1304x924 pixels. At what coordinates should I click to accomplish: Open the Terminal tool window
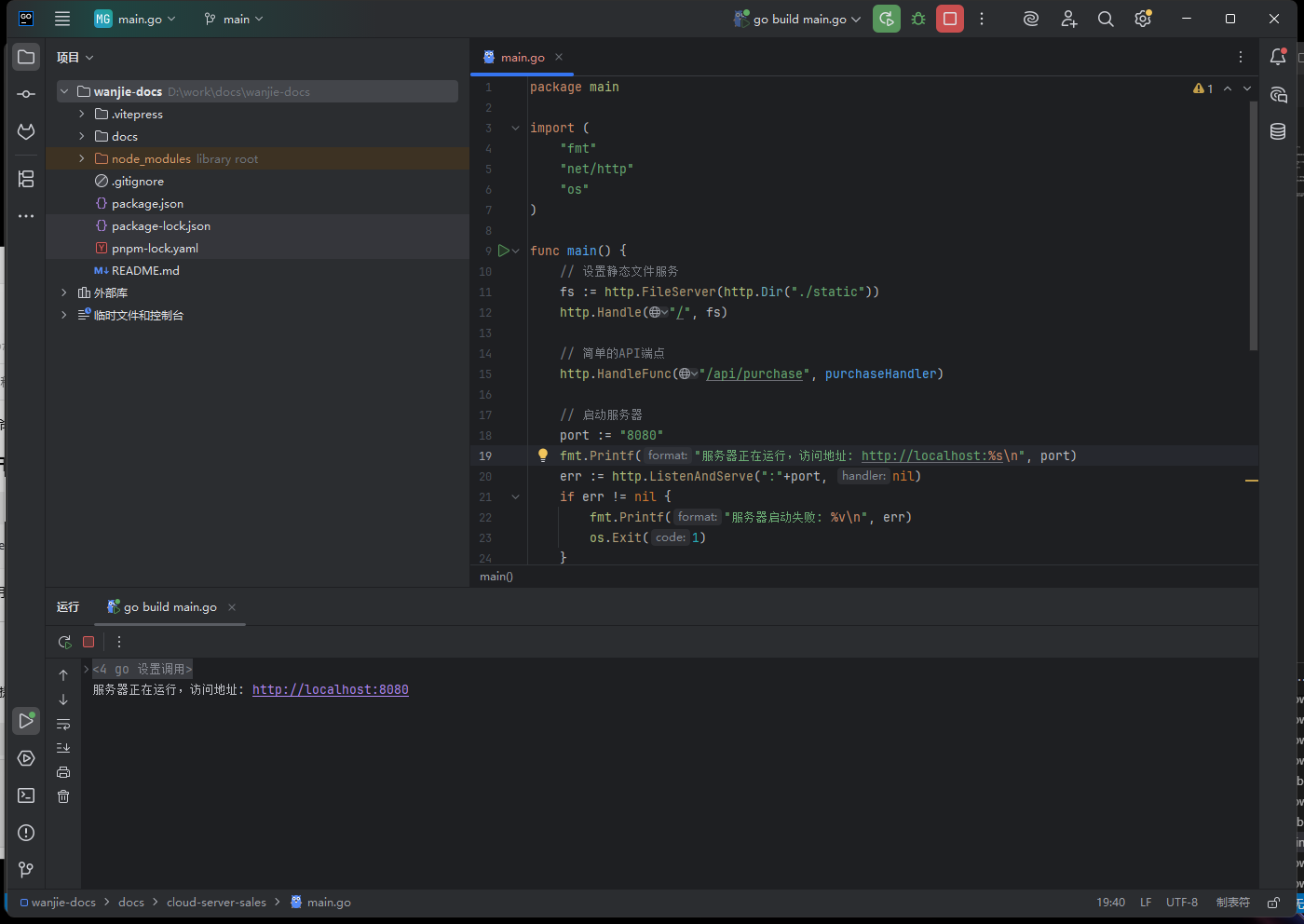click(26, 795)
